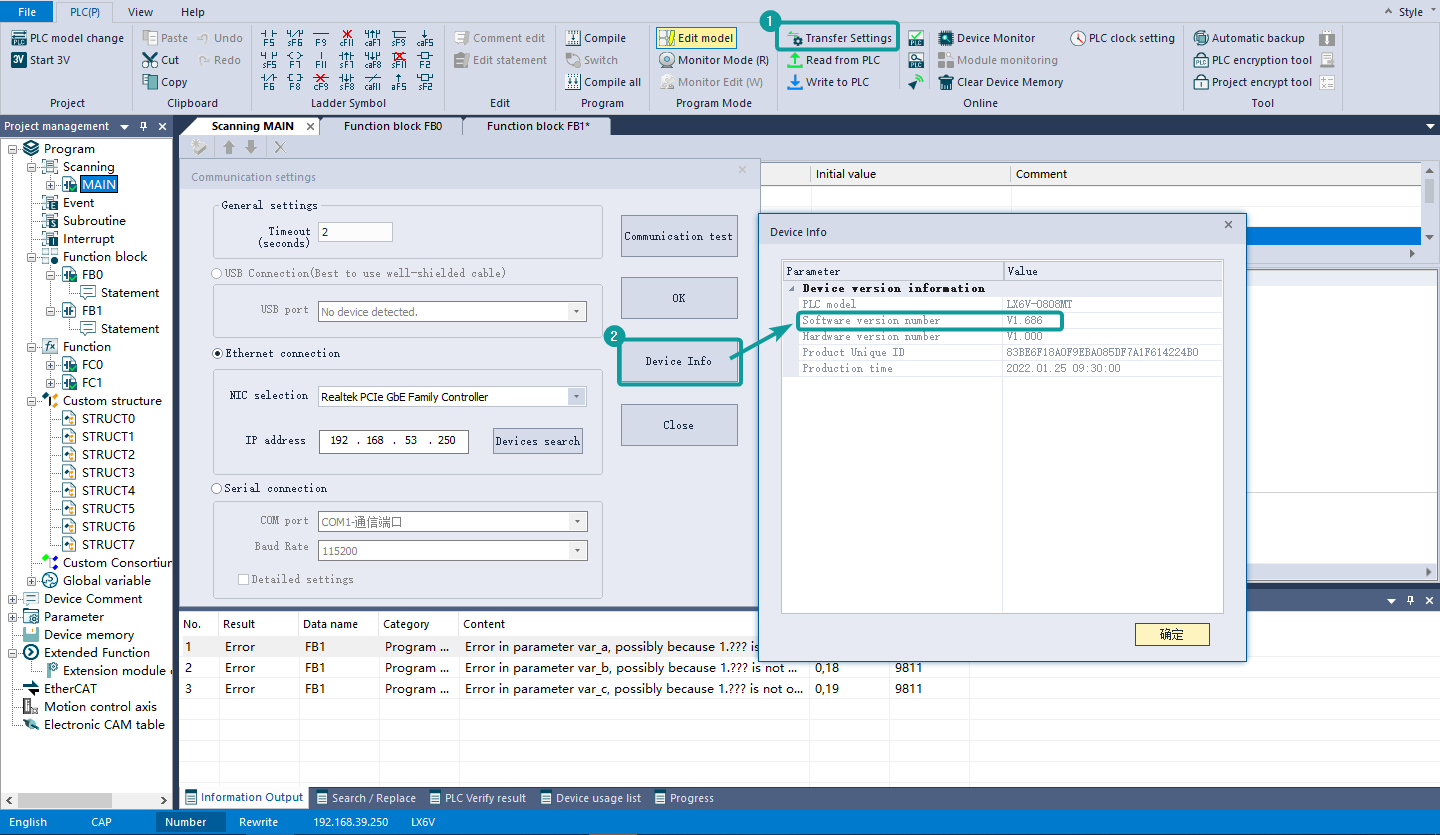Open the NIC selection dropdown
The image size is (1440, 835).
pyautogui.click(x=576, y=397)
